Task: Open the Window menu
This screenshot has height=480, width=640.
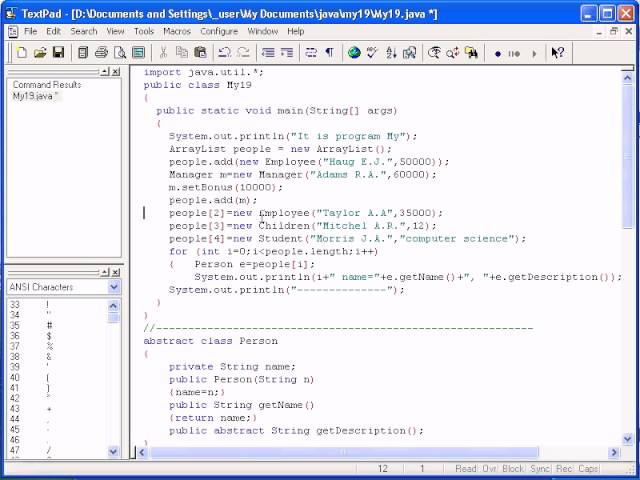Action: click(x=262, y=31)
